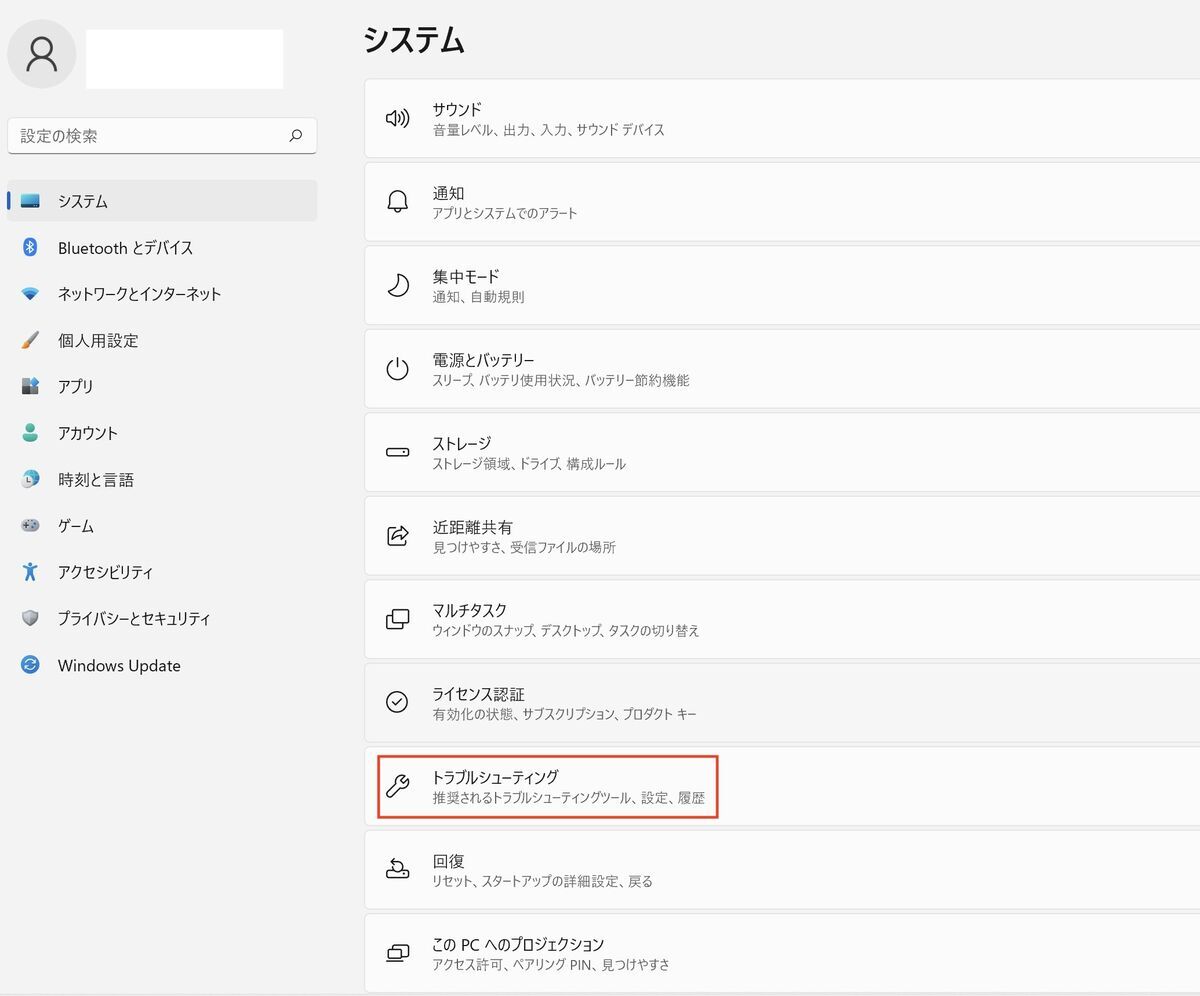
Task: Click the アカウント person icon
Action: (x=30, y=433)
